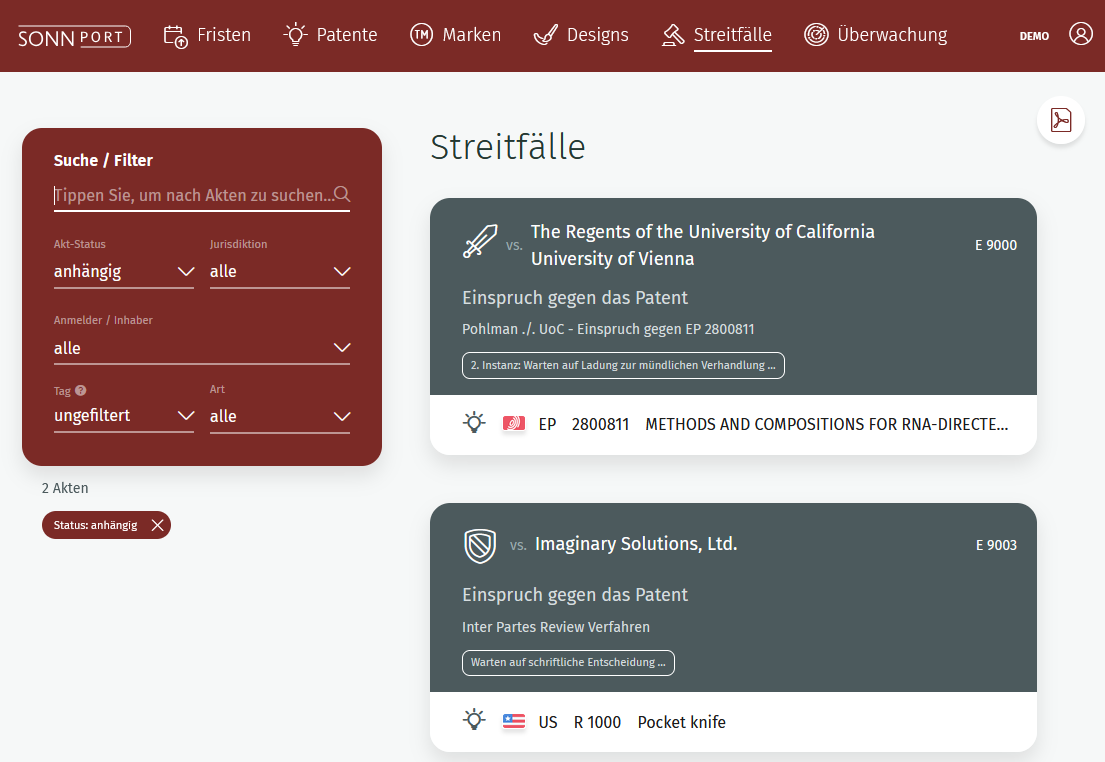Remove the Status: anhängig filter chip
The image size is (1105, 762).
(x=157, y=525)
